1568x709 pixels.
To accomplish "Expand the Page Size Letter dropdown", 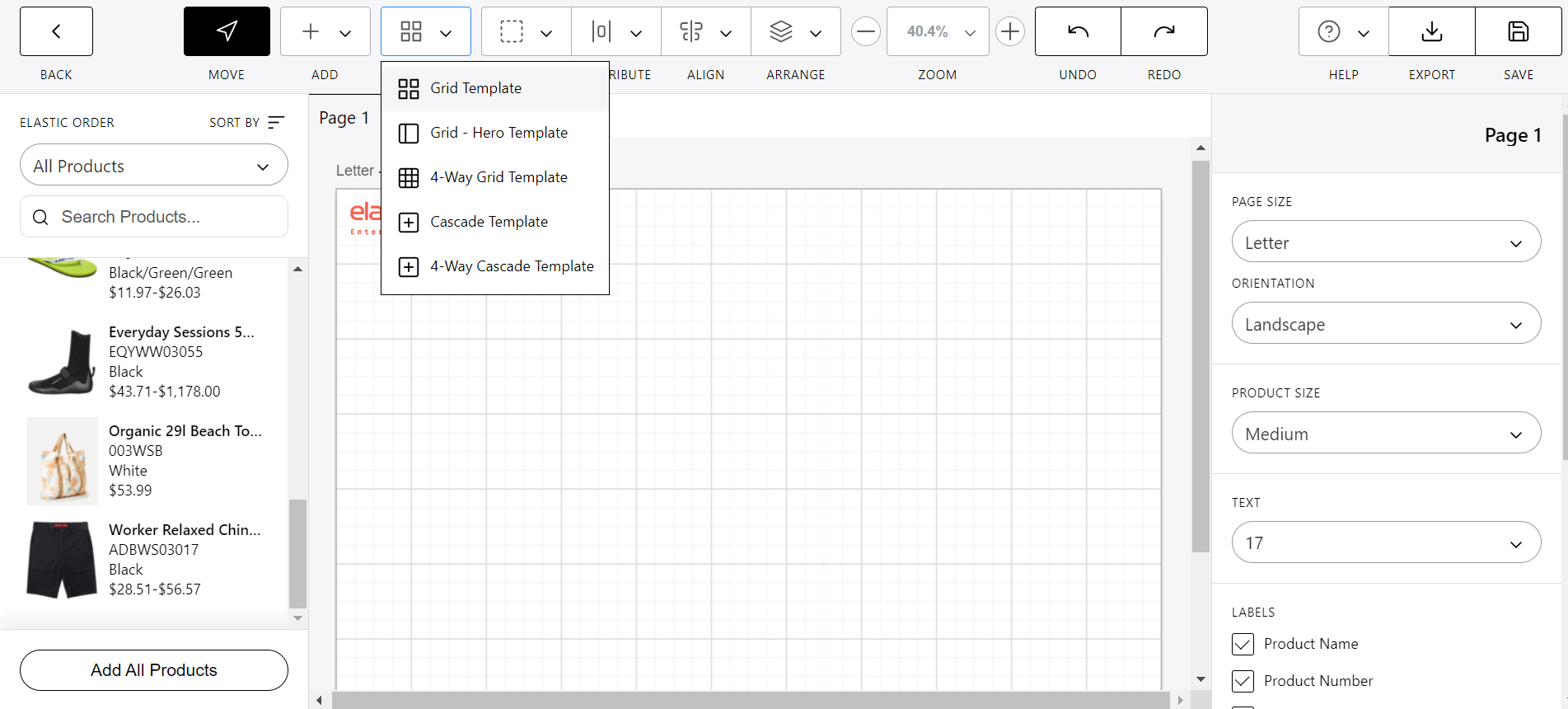I will pyautogui.click(x=1386, y=242).
